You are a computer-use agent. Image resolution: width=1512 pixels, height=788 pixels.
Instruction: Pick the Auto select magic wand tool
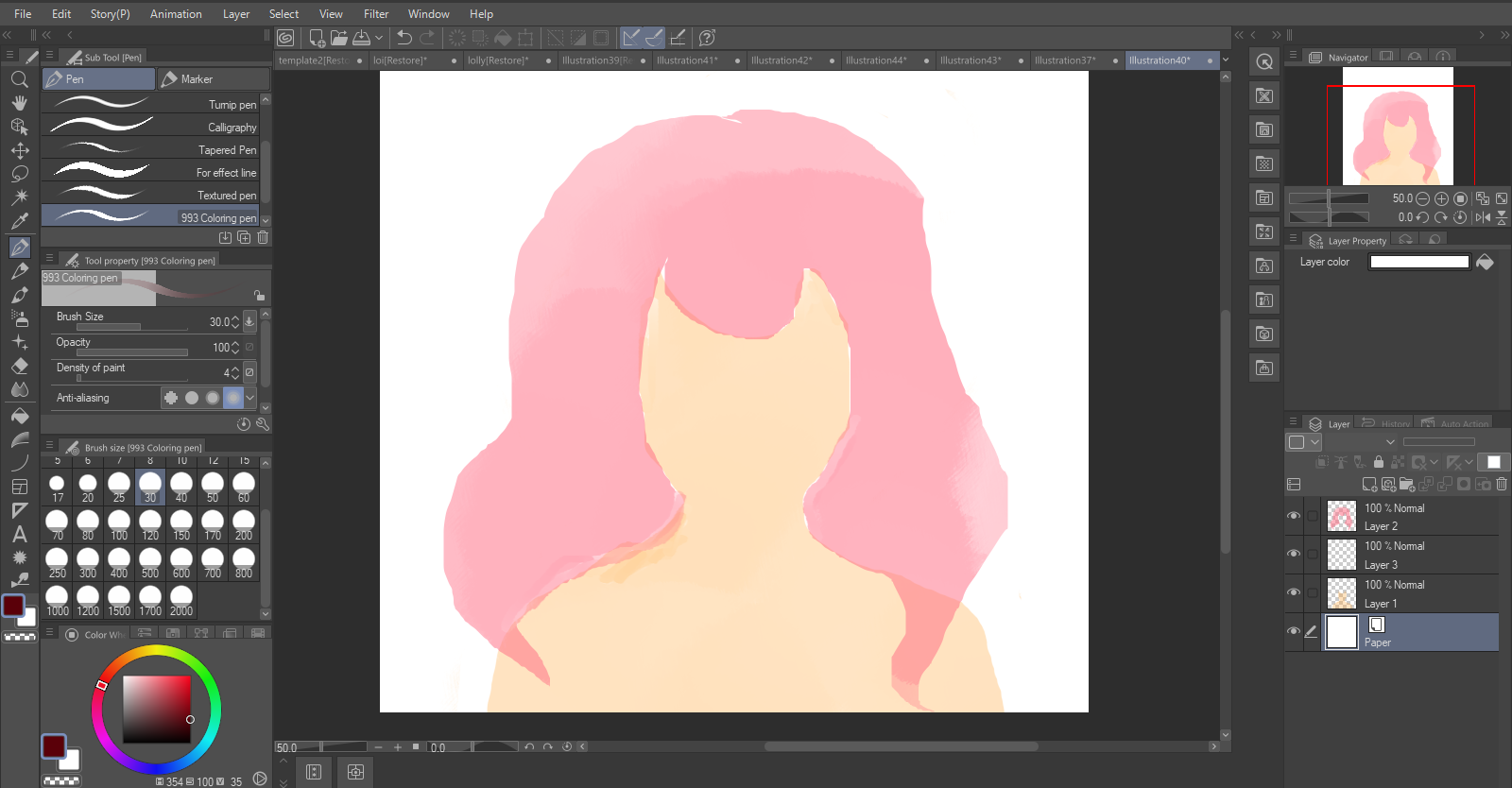coord(19,197)
